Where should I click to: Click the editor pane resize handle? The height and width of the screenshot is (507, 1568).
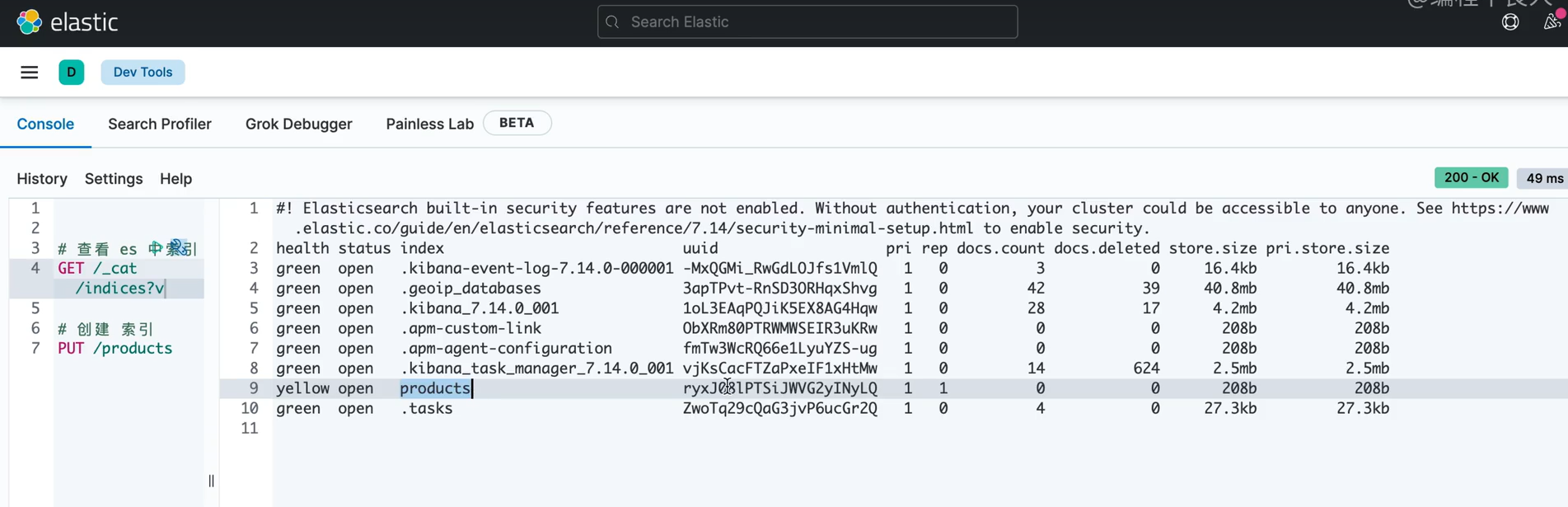(x=211, y=481)
